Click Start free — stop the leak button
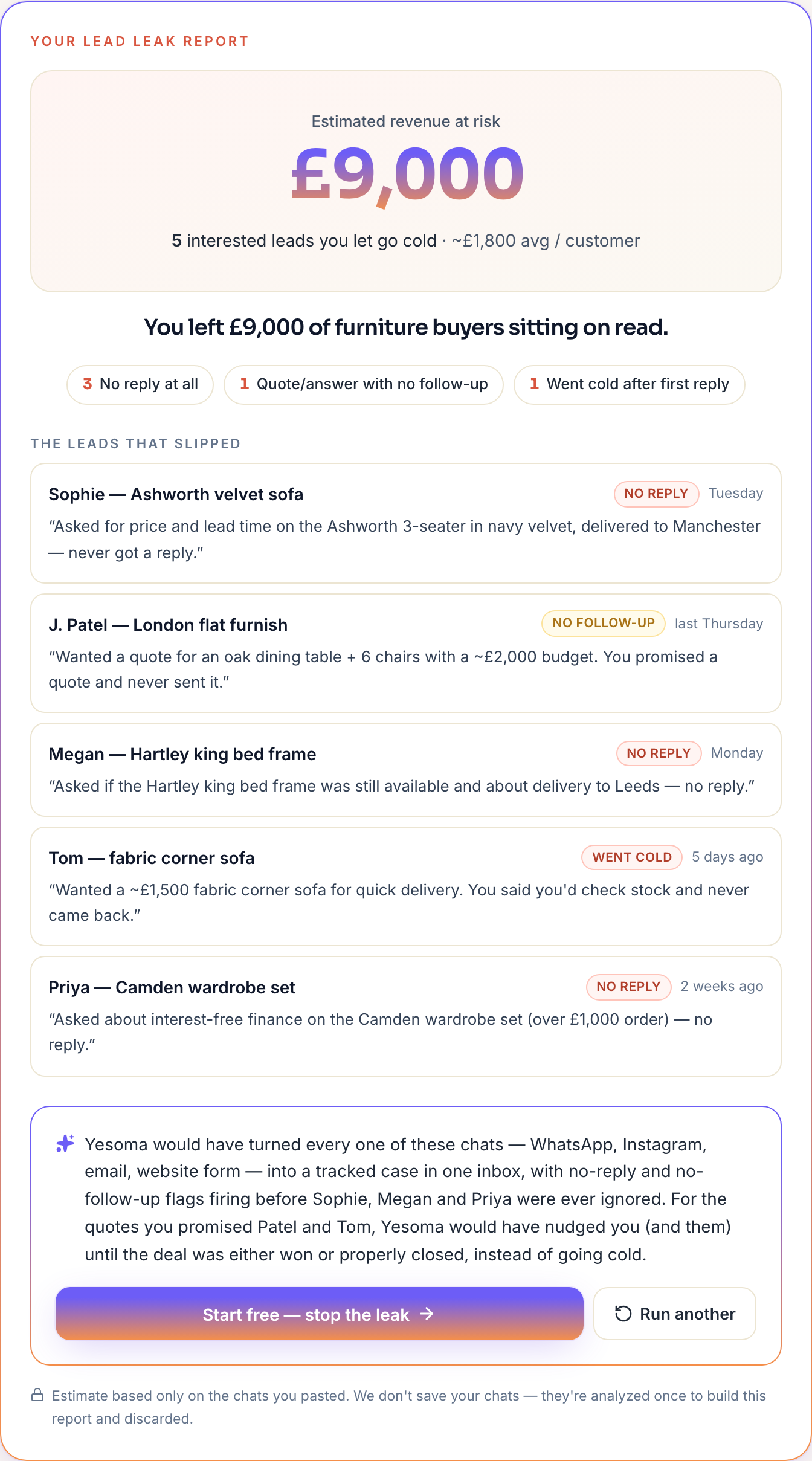The width and height of the screenshot is (812, 1461). (x=319, y=1314)
